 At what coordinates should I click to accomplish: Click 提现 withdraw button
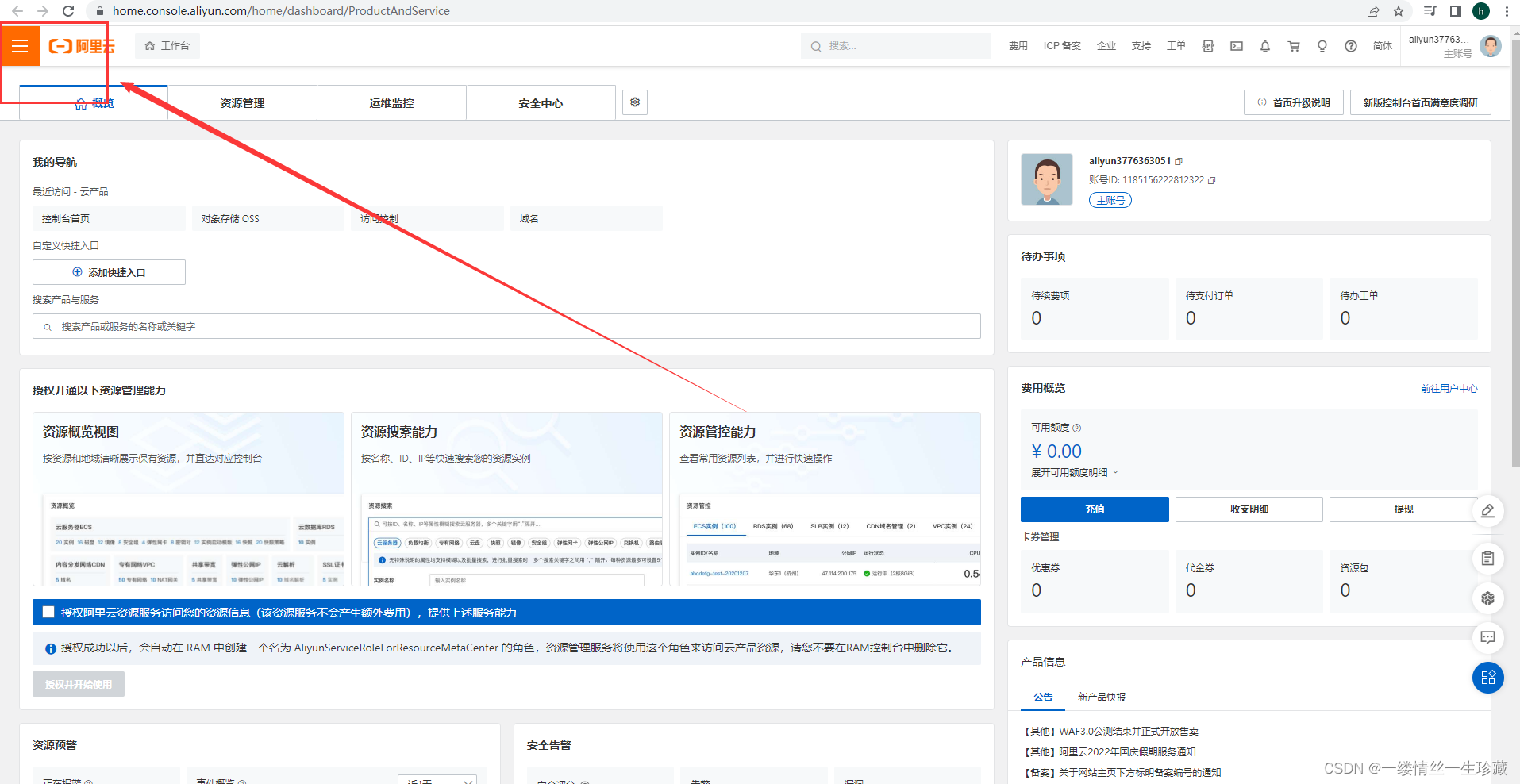click(x=1403, y=509)
